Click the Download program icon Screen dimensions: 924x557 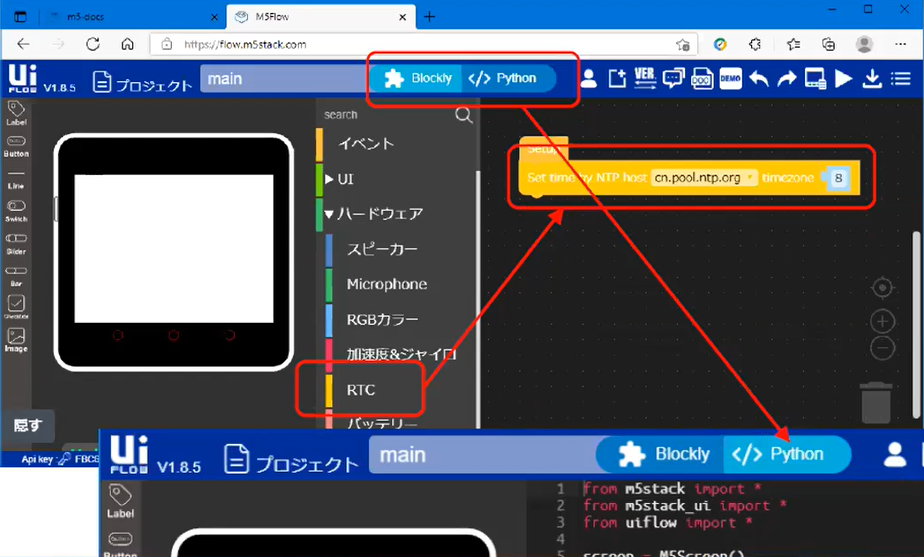871,79
